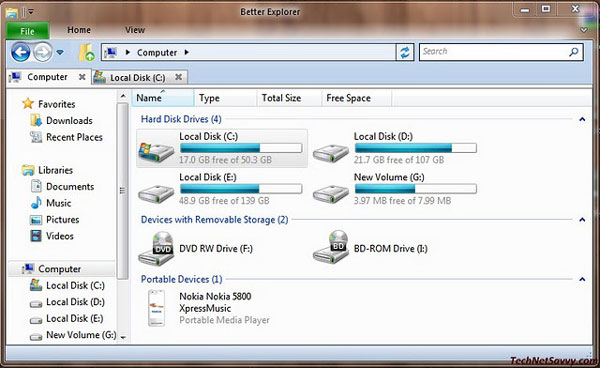Go back with the Back arrow button

click(20, 52)
